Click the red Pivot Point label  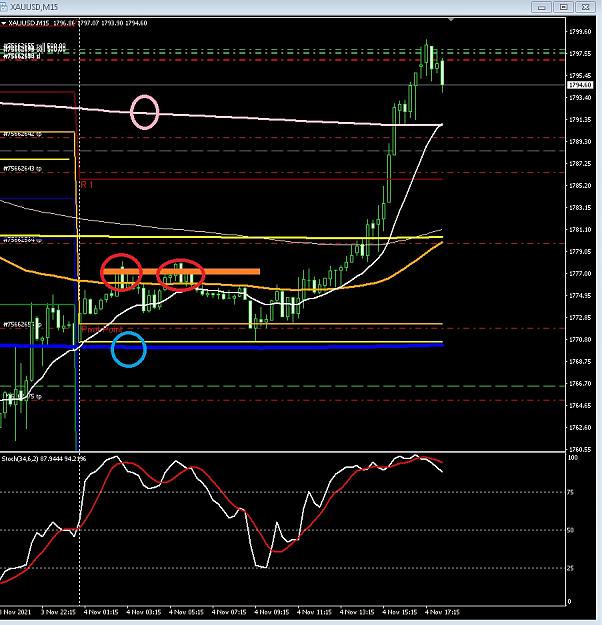[101, 330]
